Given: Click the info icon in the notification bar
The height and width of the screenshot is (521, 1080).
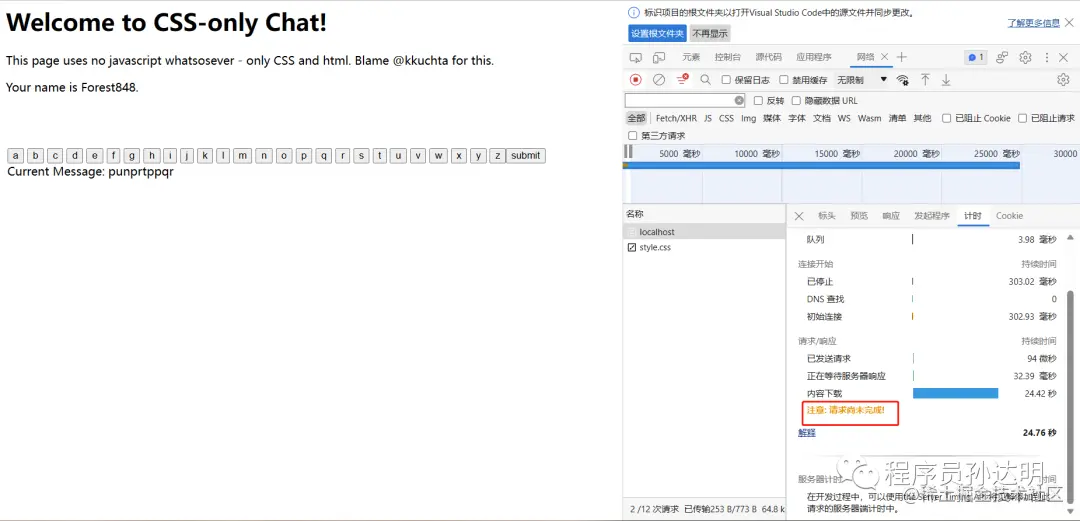Looking at the screenshot, I should click(634, 12).
